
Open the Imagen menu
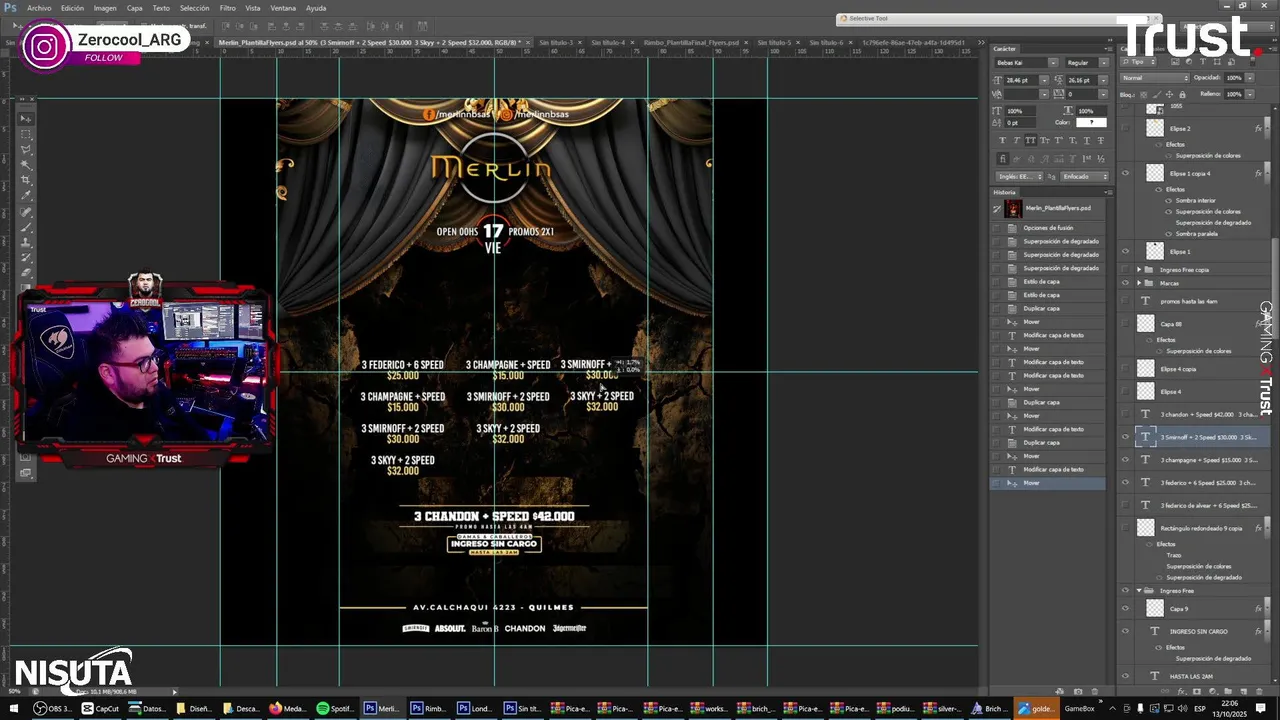(x=105, y=8)
